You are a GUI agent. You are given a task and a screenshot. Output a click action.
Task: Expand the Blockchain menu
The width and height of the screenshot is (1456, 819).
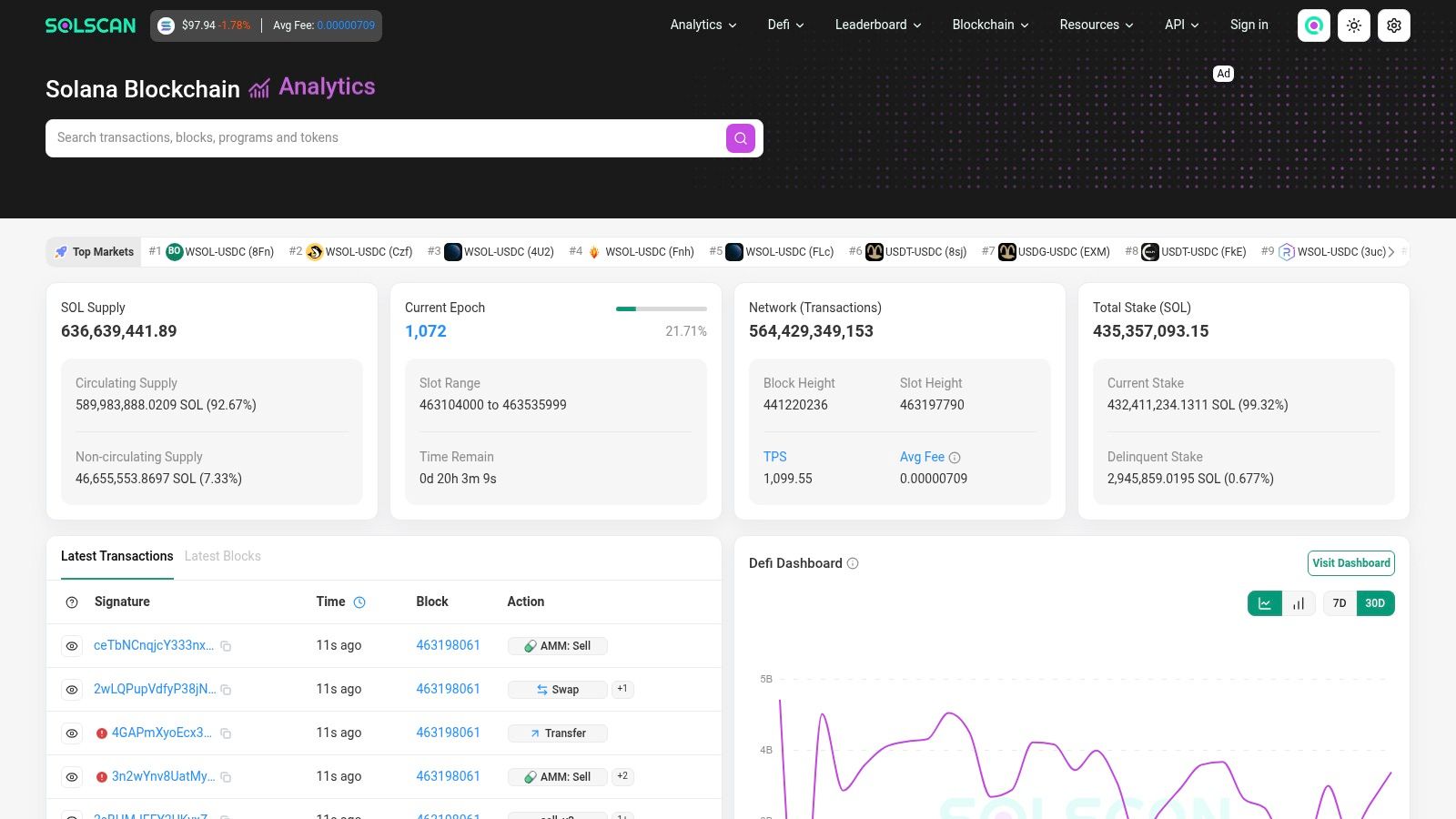point(990,25)
